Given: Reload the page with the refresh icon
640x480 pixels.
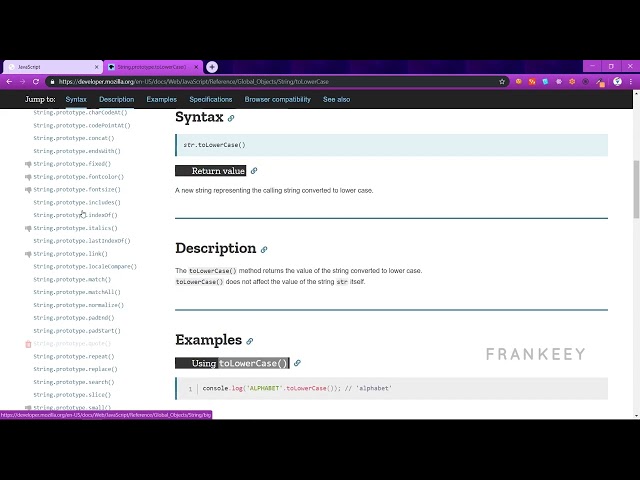Looking at the screenshot, I should click(x=36, y=82).
